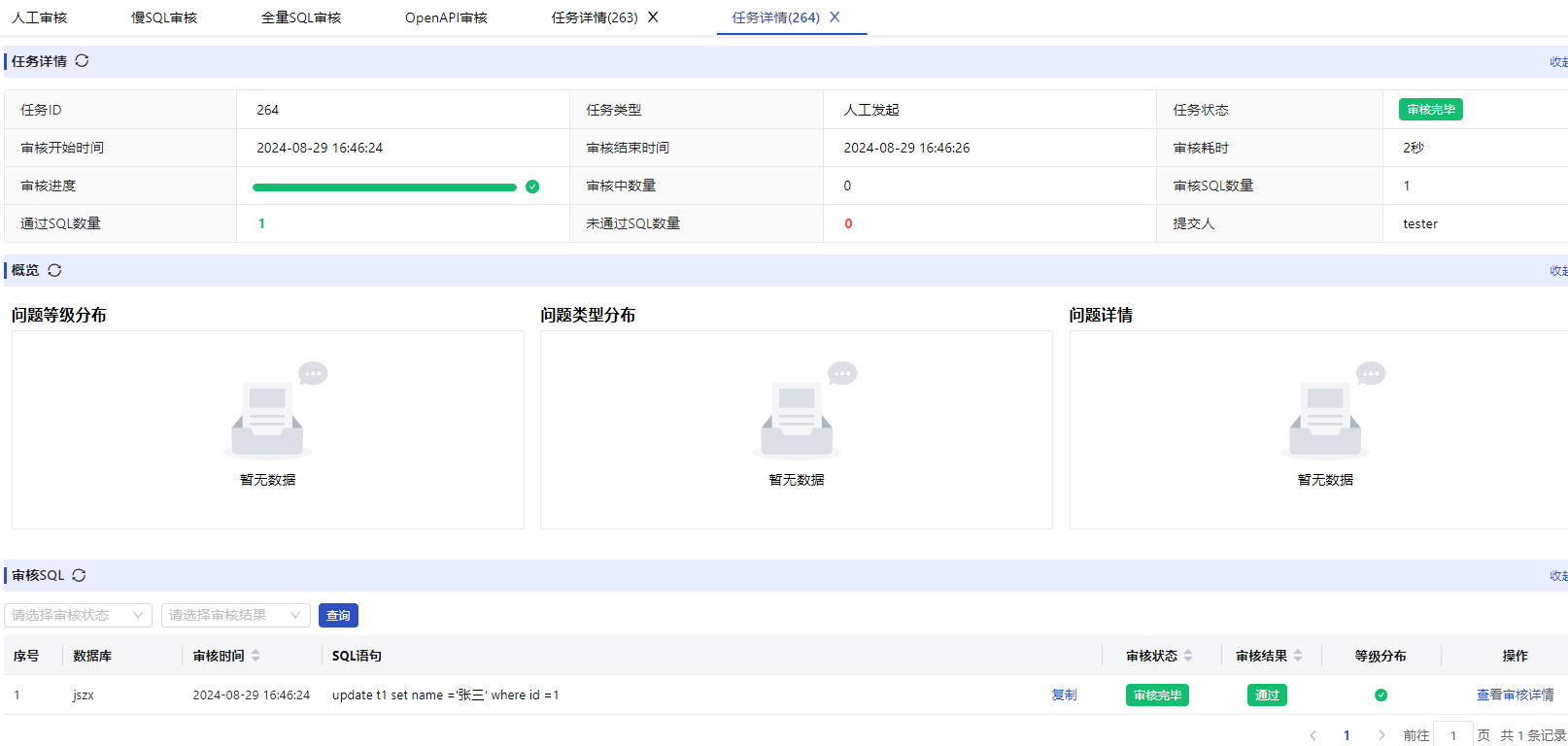Click the red failed SQL count 0
Image resolution: width=1568 pixels, height=746 pixels.
tap(848, 223)
